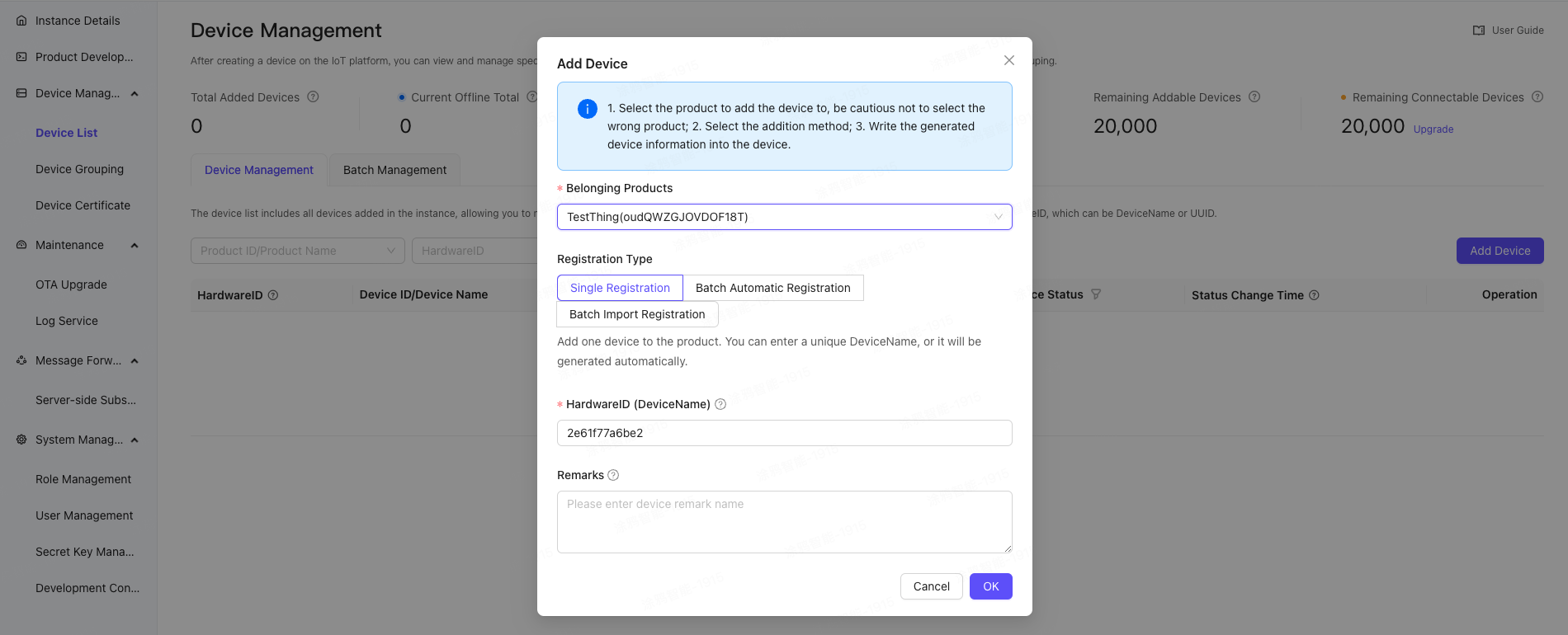Click the HardwareID column help icon
Viewport: 1568px width, 635px height.
click(273, 295)
